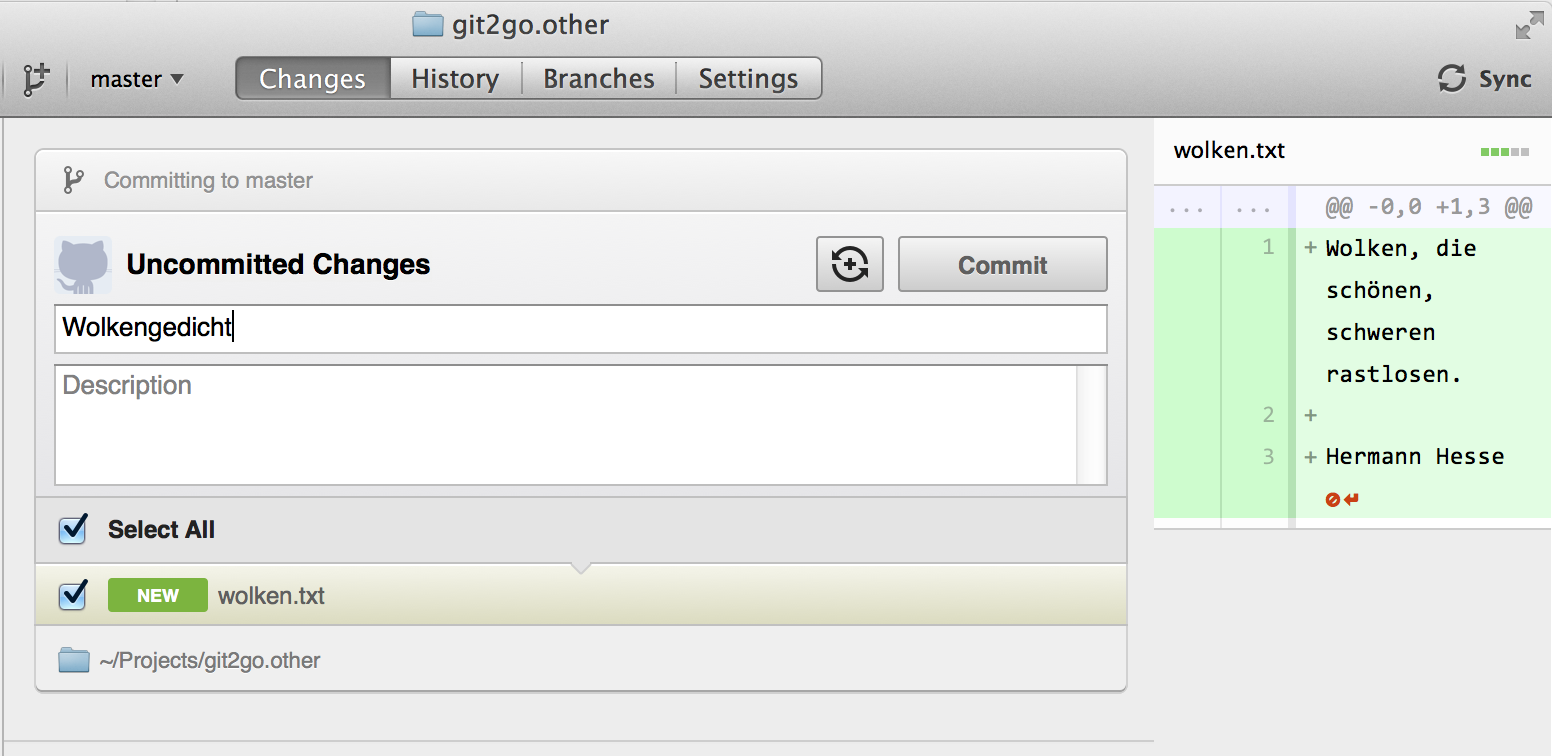Click the ~/Projects/git2go.other path link

point(210,661)
